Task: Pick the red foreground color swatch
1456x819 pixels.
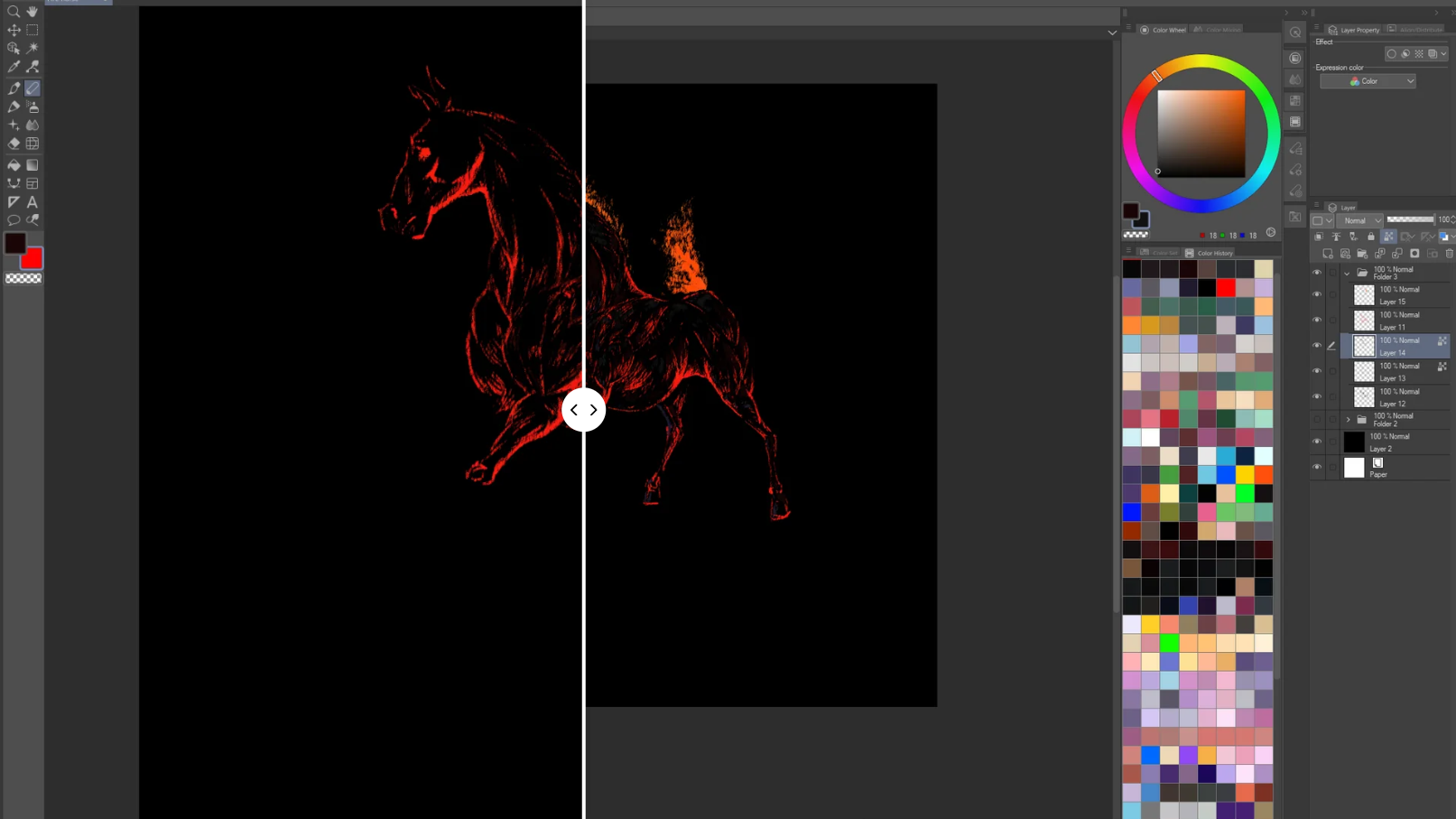Action: pos(32,259)
